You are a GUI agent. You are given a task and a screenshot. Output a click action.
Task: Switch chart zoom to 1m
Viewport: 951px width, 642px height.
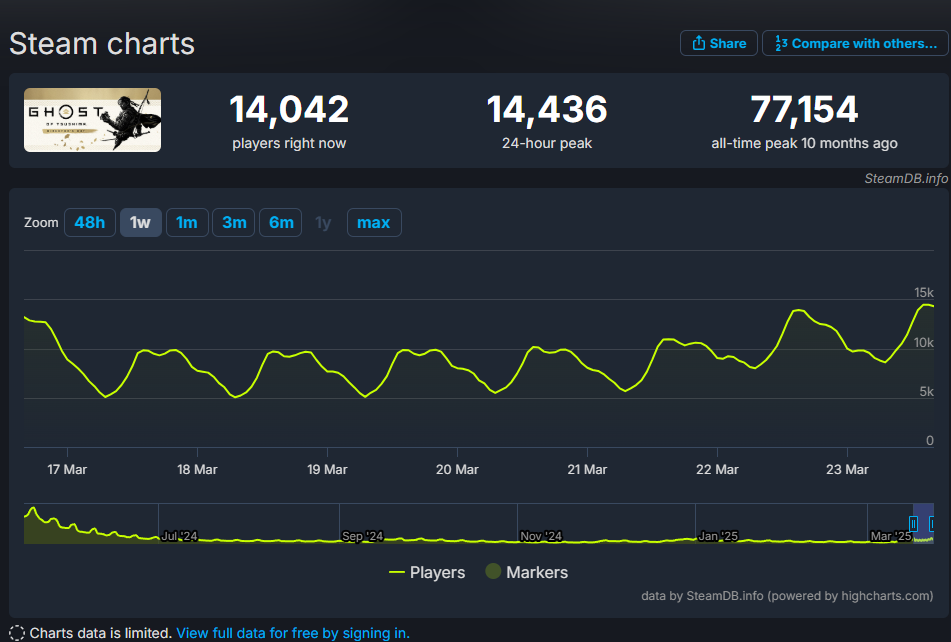point(187,222)
